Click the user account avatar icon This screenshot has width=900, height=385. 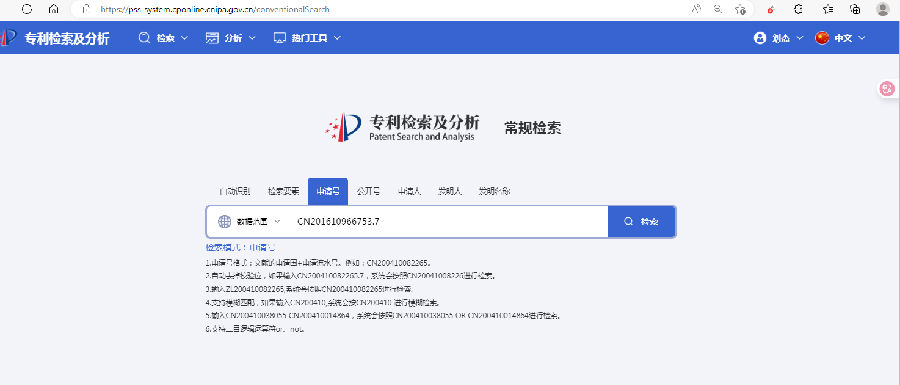tap(761, 38)
